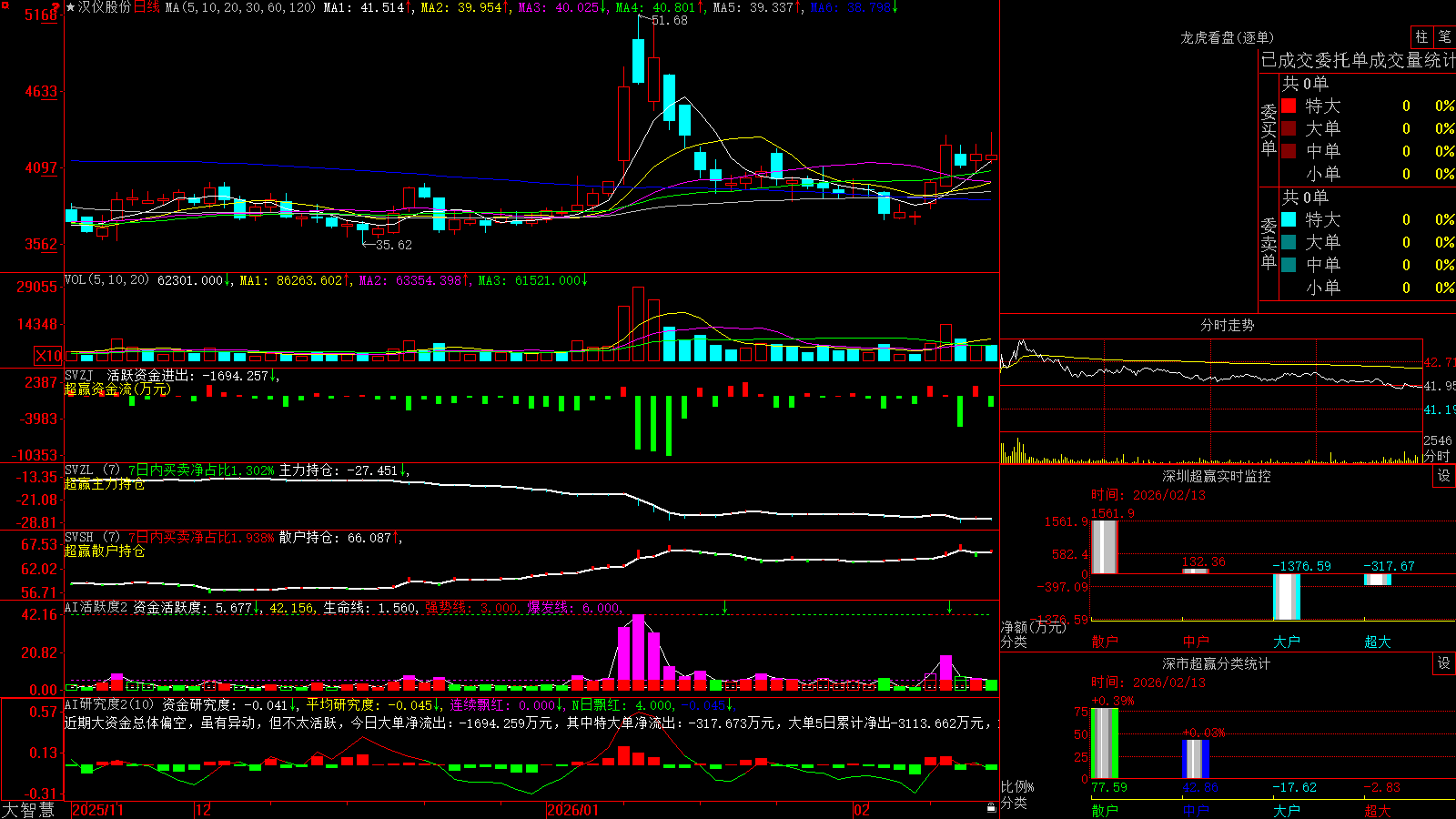
Task: Click the 02 month marker on time axis
Action: point(862,810)
